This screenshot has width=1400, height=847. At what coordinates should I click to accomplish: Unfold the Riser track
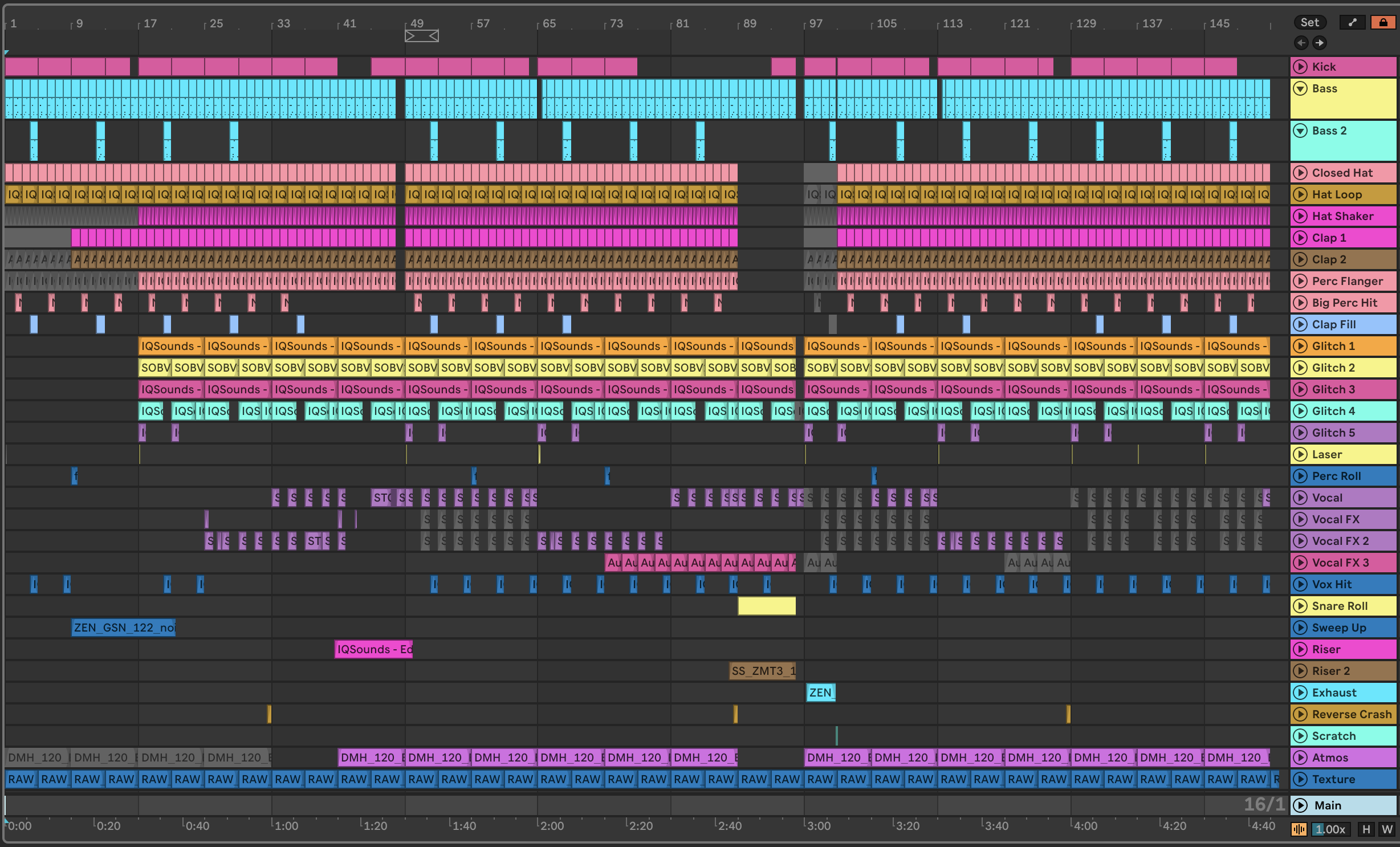click(x=1300, y=649)
